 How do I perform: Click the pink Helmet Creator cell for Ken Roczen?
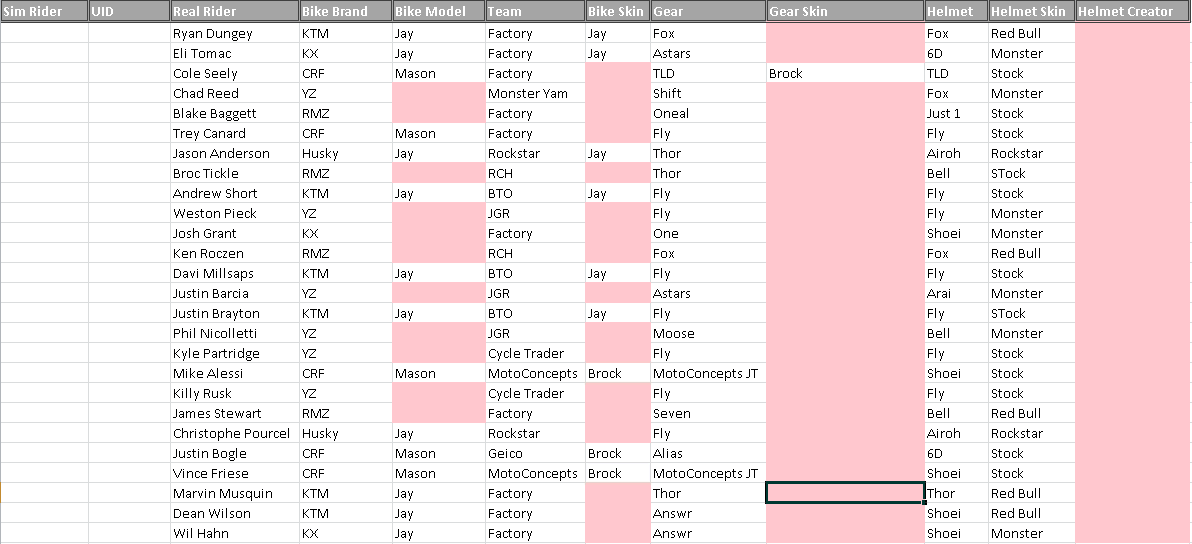(1133, 254)
